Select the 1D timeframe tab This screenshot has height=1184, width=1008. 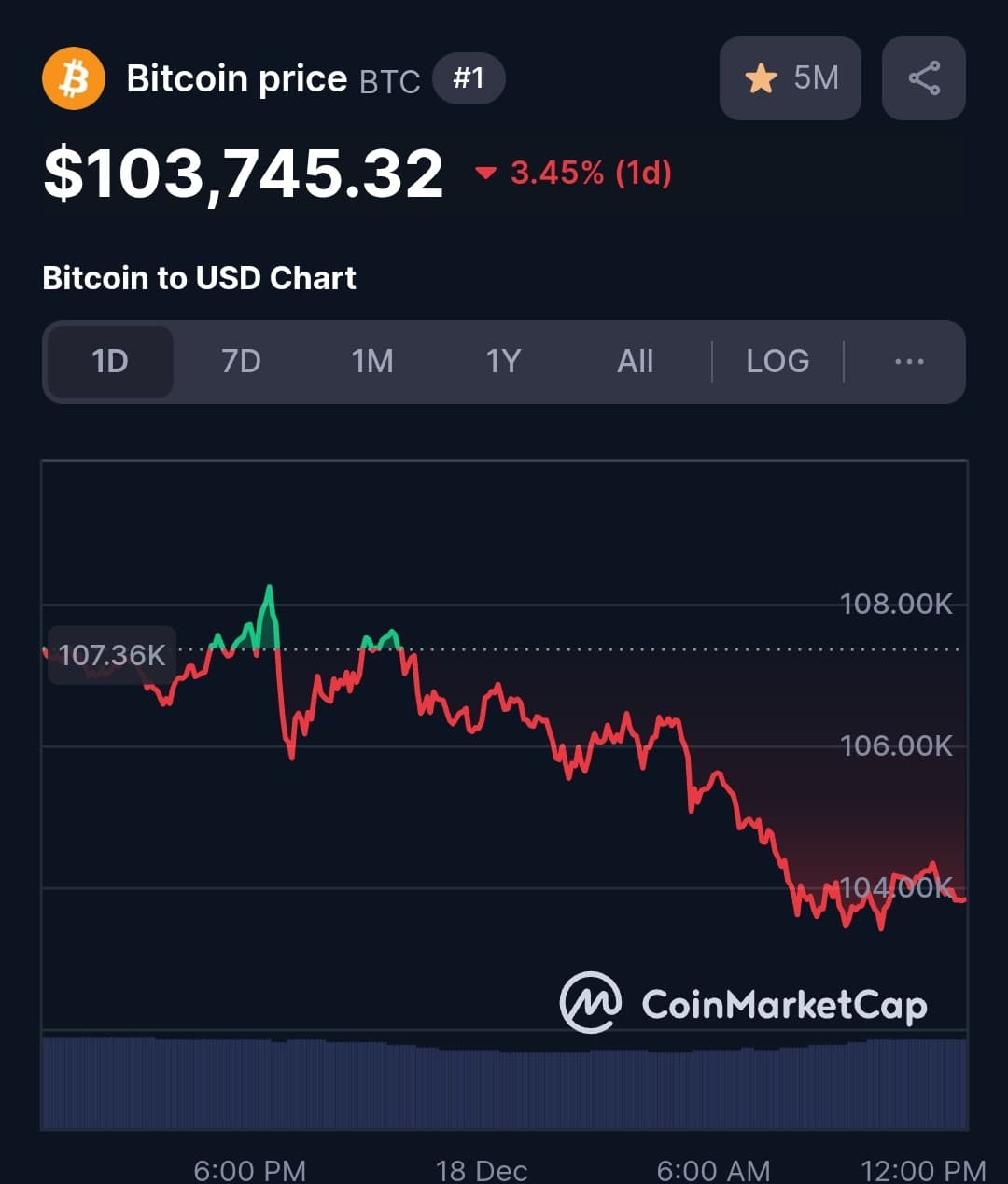pyautogui.click(x=109, y=362)
